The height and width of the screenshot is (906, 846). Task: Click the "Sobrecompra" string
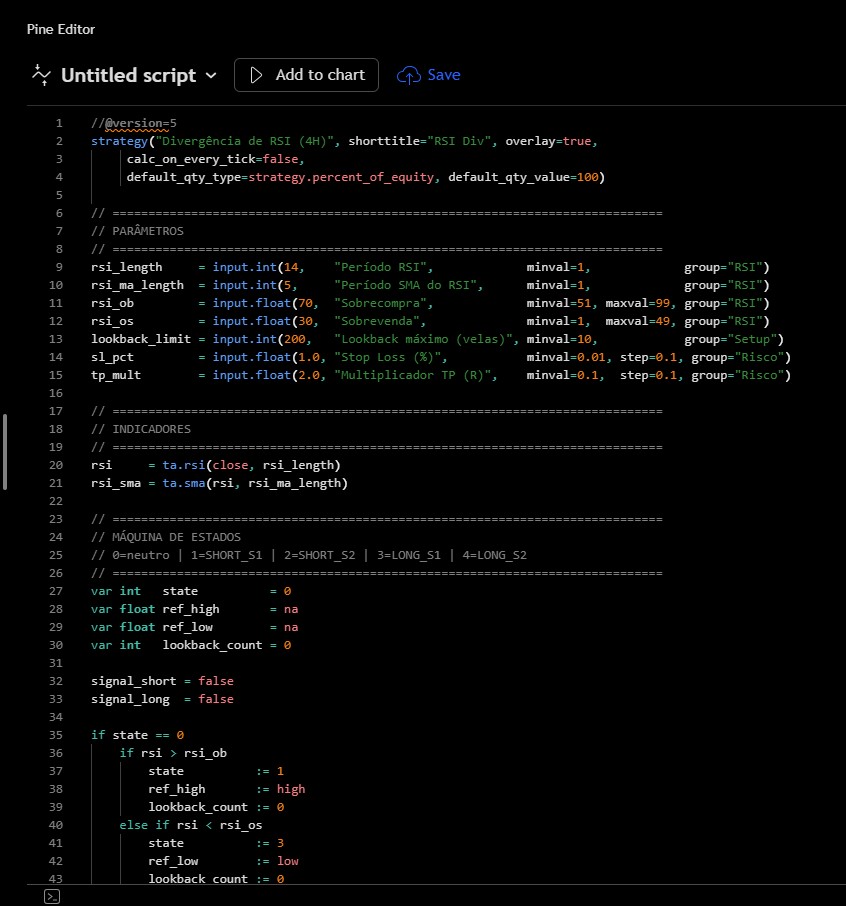pyautogui.click(x=380, y=303)
